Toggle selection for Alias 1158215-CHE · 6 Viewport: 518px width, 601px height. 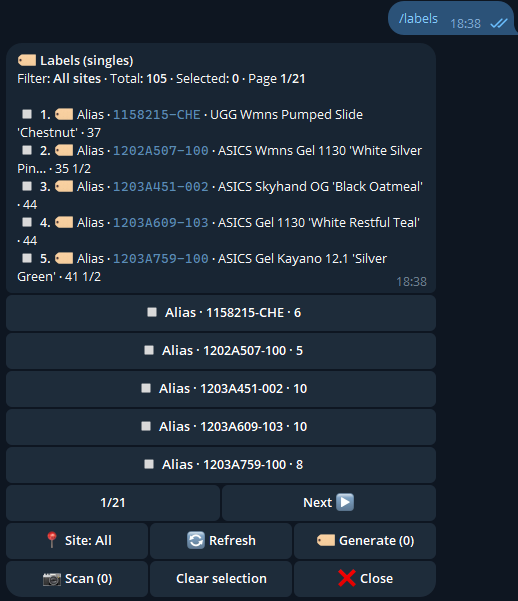[x=221, y=313]
